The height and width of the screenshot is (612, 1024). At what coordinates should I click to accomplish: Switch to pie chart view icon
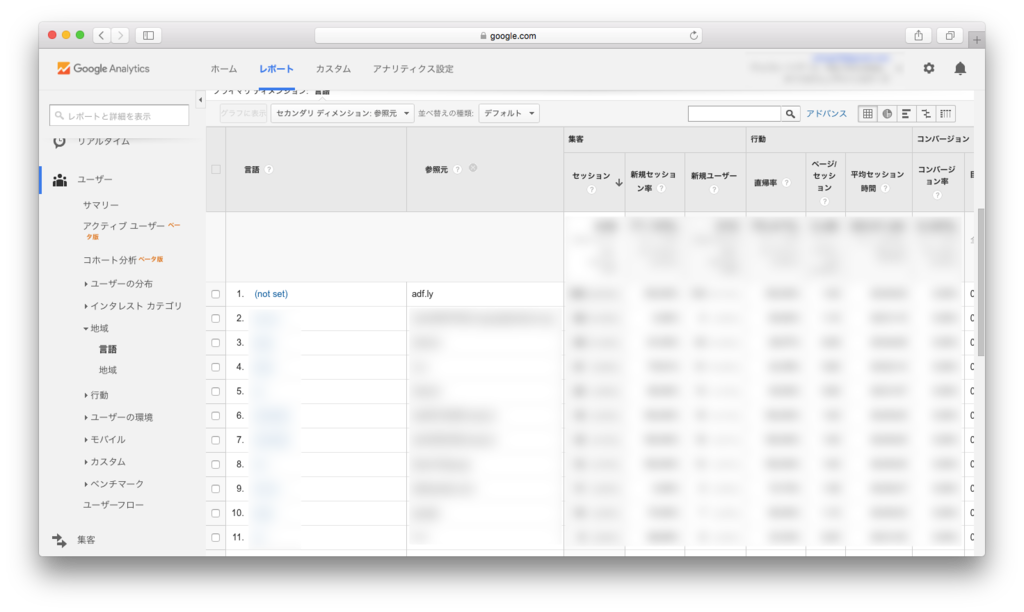click(x=887, y=114)
